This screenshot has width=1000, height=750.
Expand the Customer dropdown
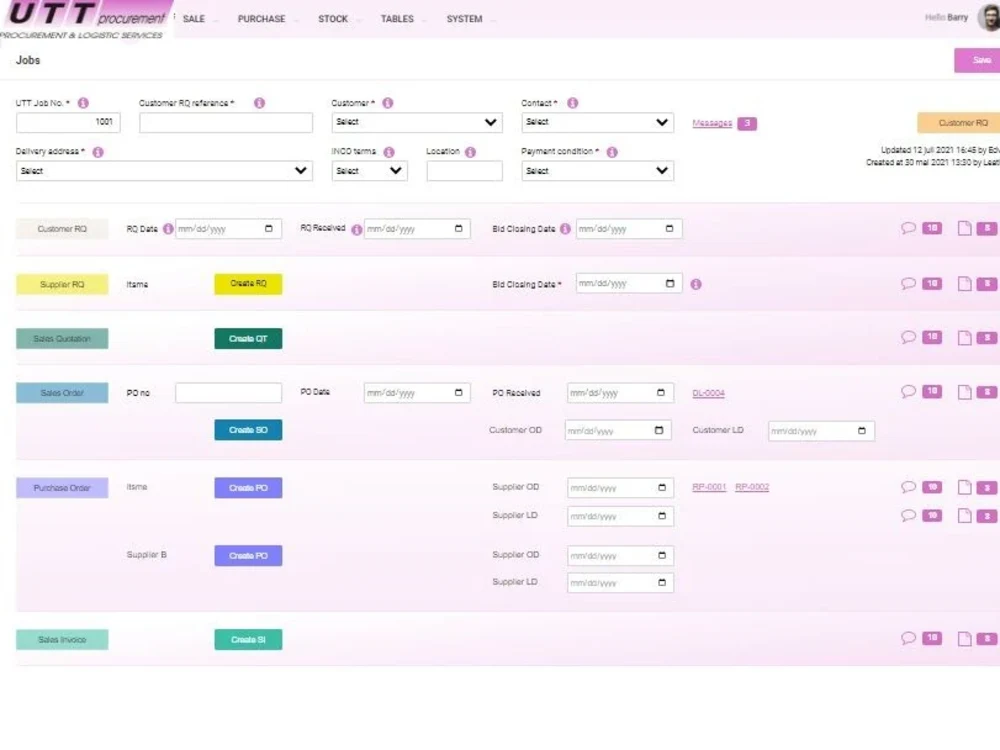pyautogui.click(x=416, y=122)
